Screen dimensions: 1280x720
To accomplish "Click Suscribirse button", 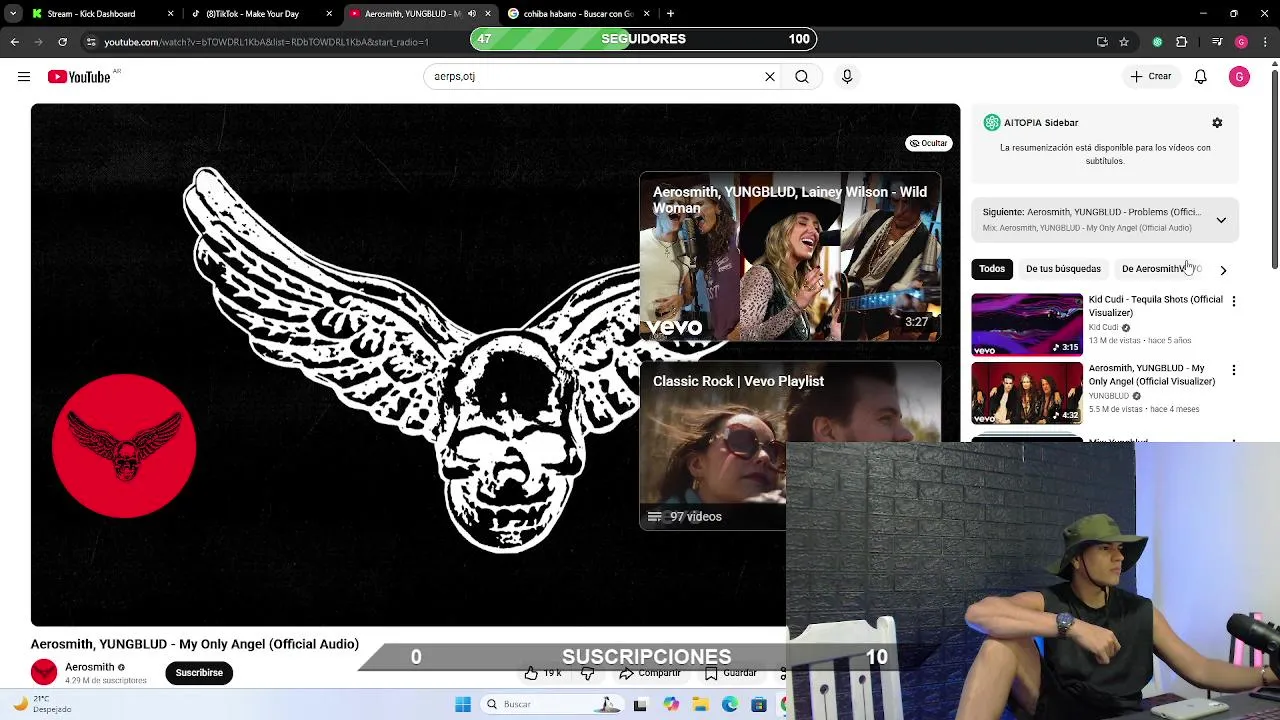I will 199,673.
